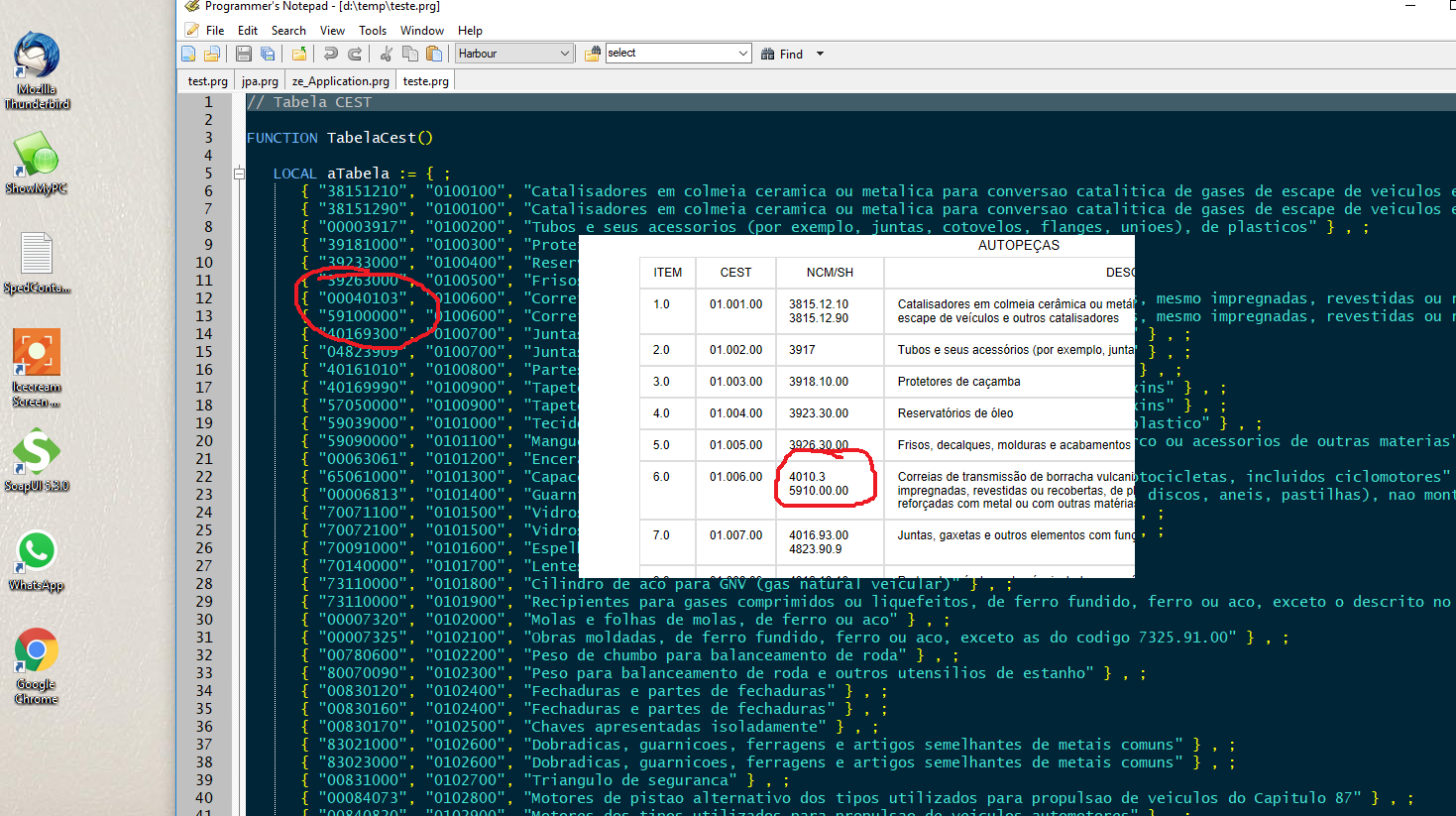1456x816 pixels.
Task: Click the Open file toolbar icon
Action: pyautogui.click(x=211, y=54)
